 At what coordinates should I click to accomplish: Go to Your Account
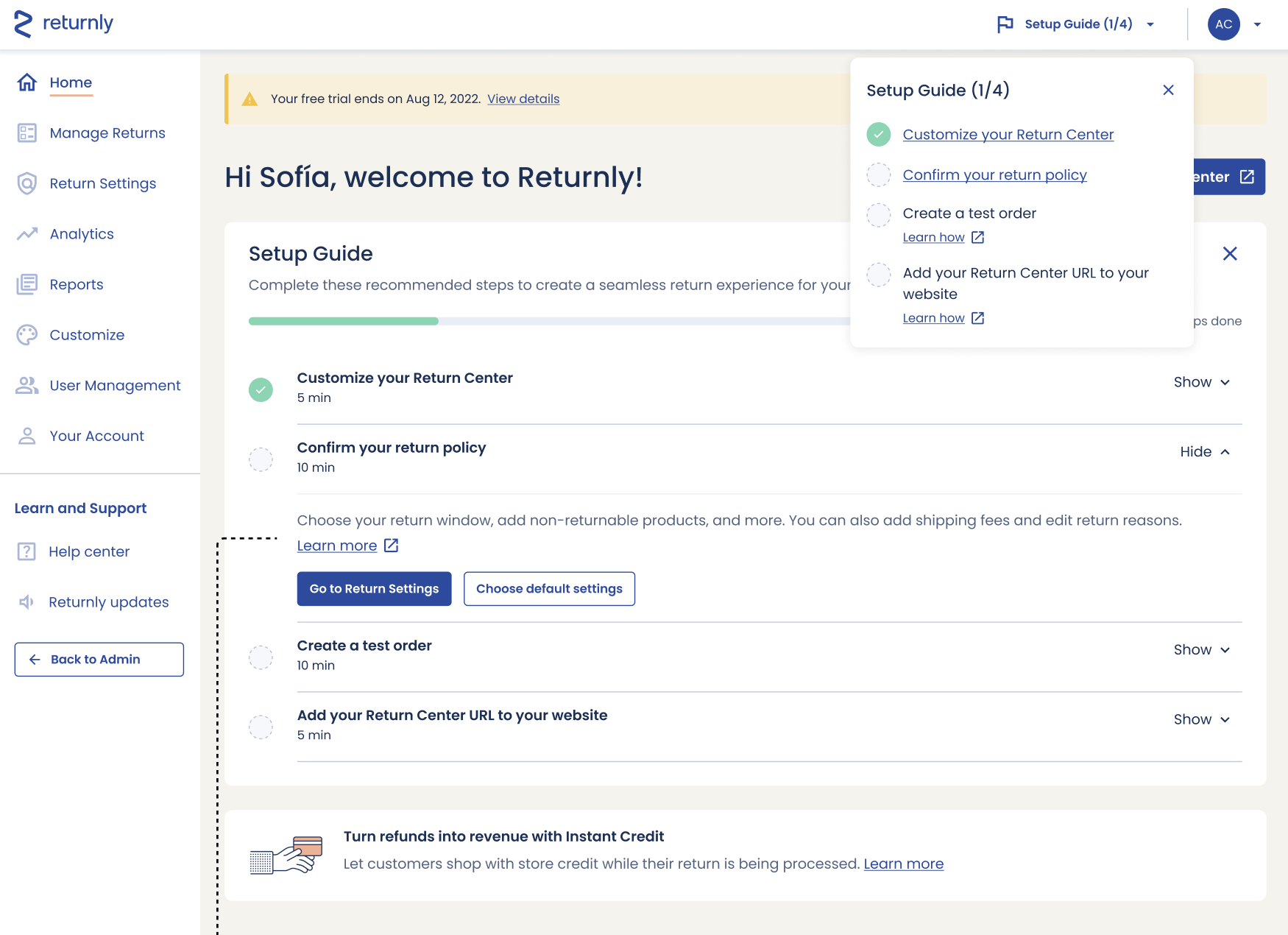97,436
